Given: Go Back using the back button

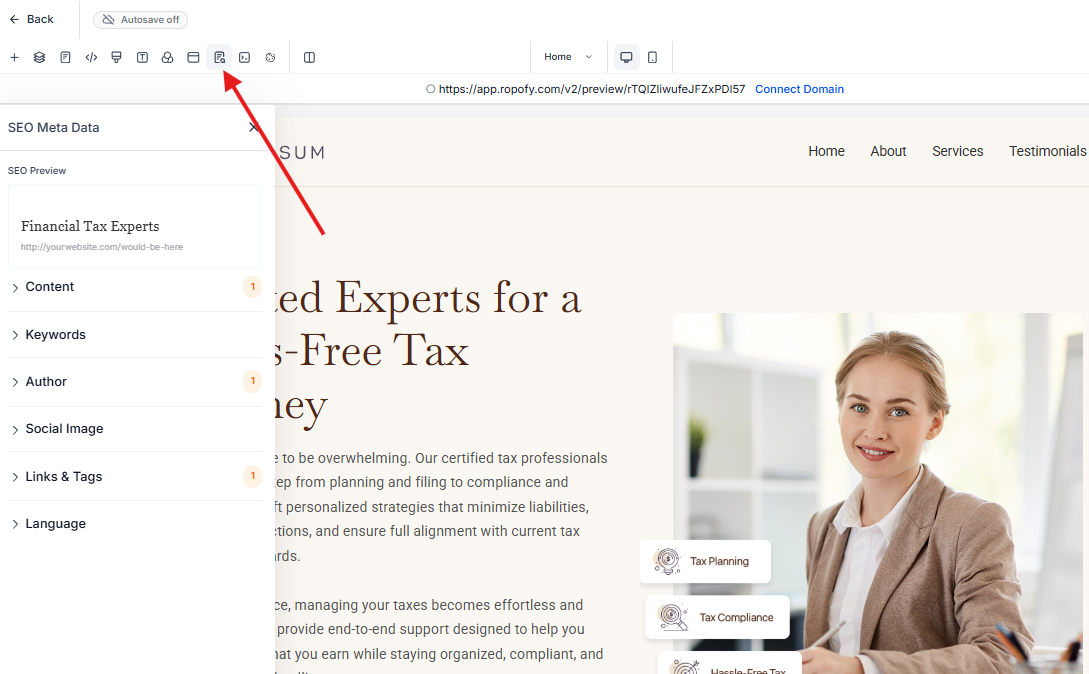Looking at the screenshot, I should [x=31, y=19].
